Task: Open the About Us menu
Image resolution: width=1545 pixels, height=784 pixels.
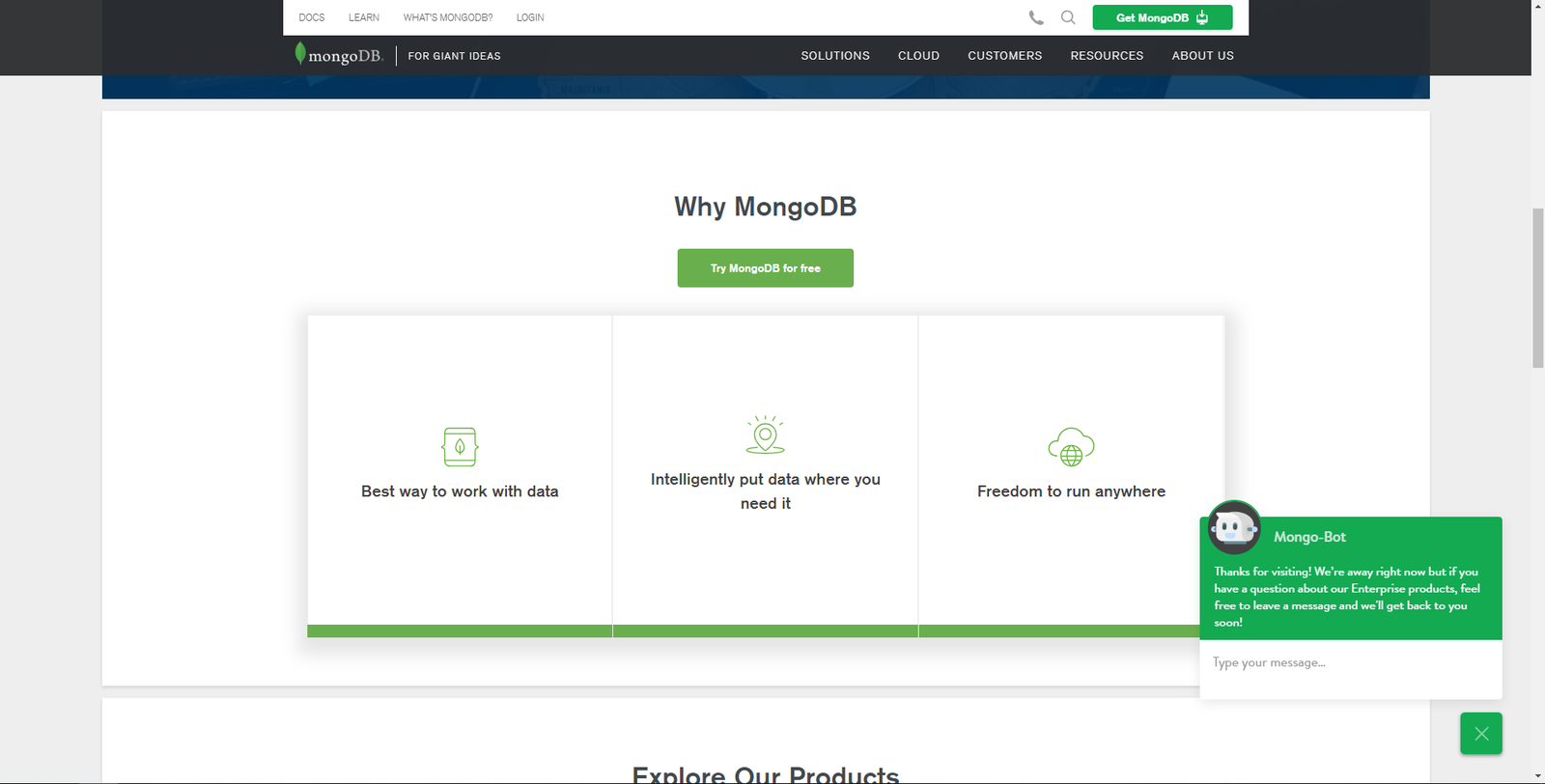Action: click(x=1203, y=56)
